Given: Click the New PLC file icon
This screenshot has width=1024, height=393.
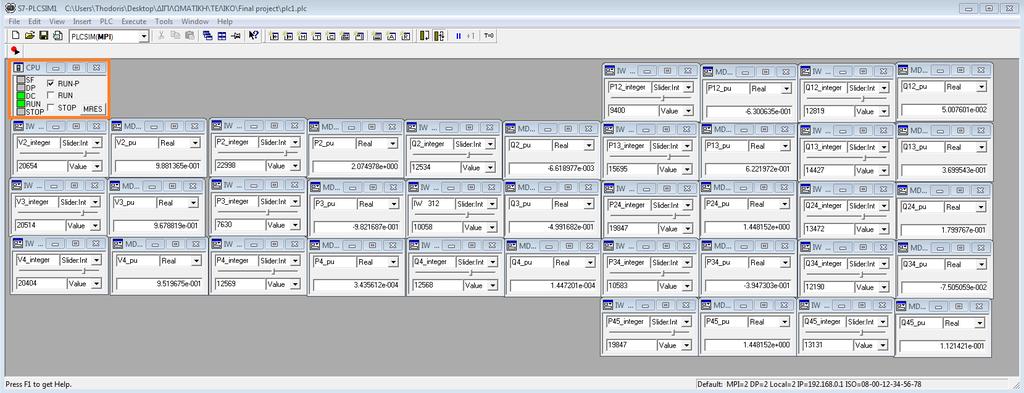Looking at the screenshot, I should [16, 36].
